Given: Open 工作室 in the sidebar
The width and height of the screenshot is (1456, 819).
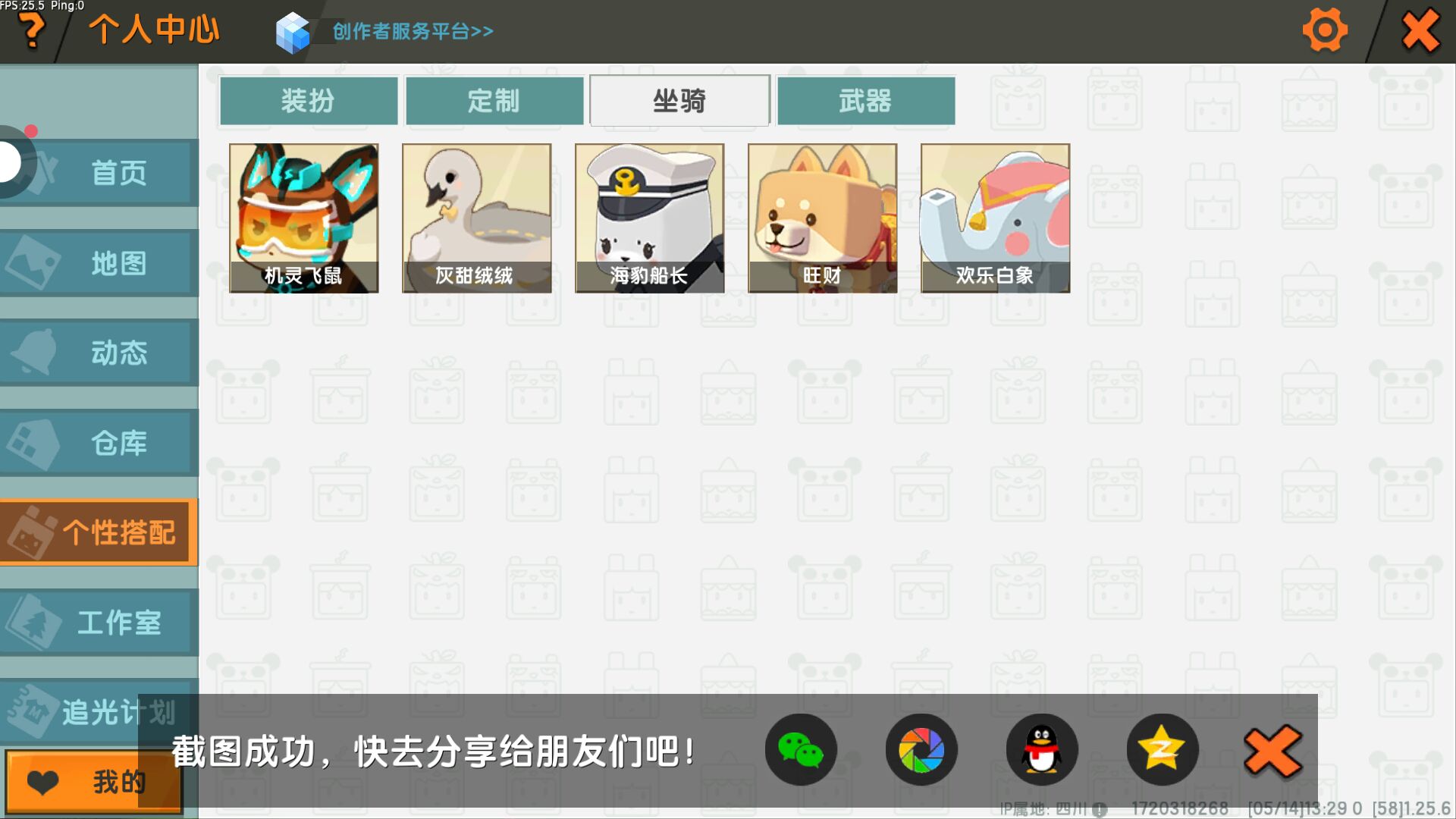Looking at the screenshot, I should click(x=99, y=623).
